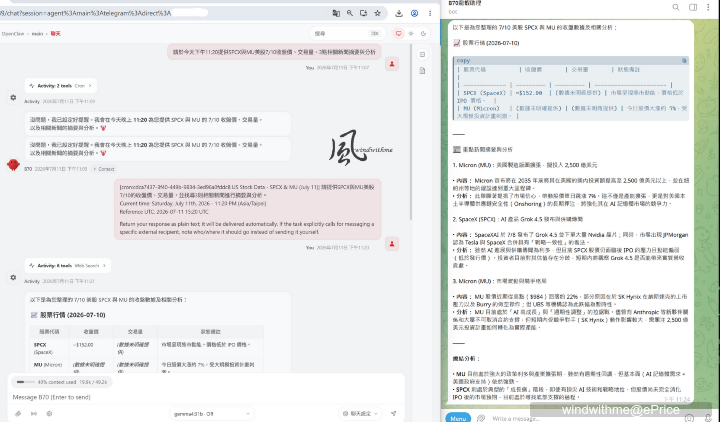
Task: Focus the Message B70 input box
Action: (x=206, y=397)
